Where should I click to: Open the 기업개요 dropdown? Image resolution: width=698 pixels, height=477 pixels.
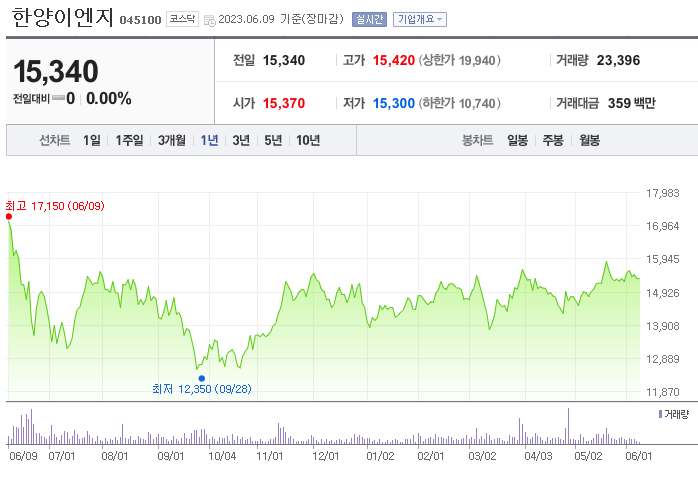pos(420,19)
